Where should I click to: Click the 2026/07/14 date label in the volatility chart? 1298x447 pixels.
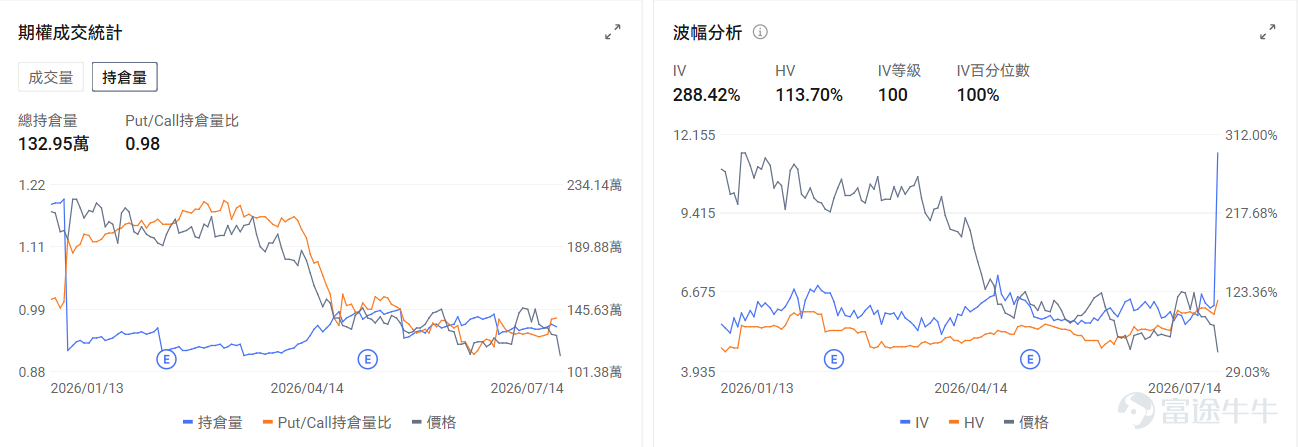point(1185,387)
